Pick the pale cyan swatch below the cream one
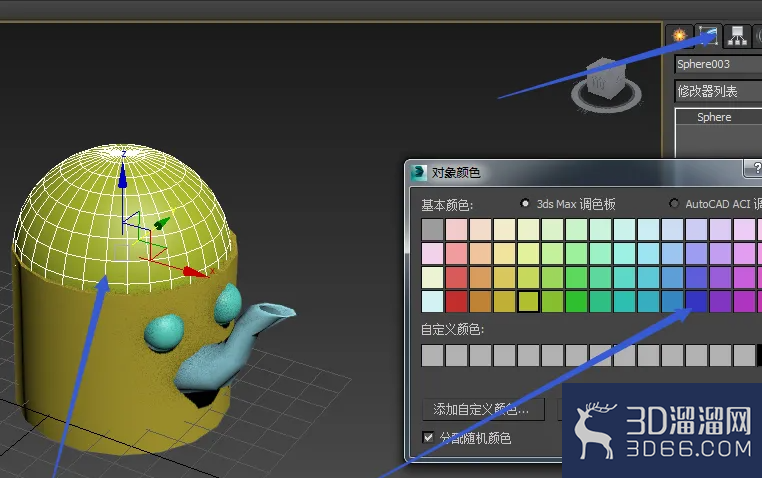This screenshot has height=478, width=762. [433, 301]
